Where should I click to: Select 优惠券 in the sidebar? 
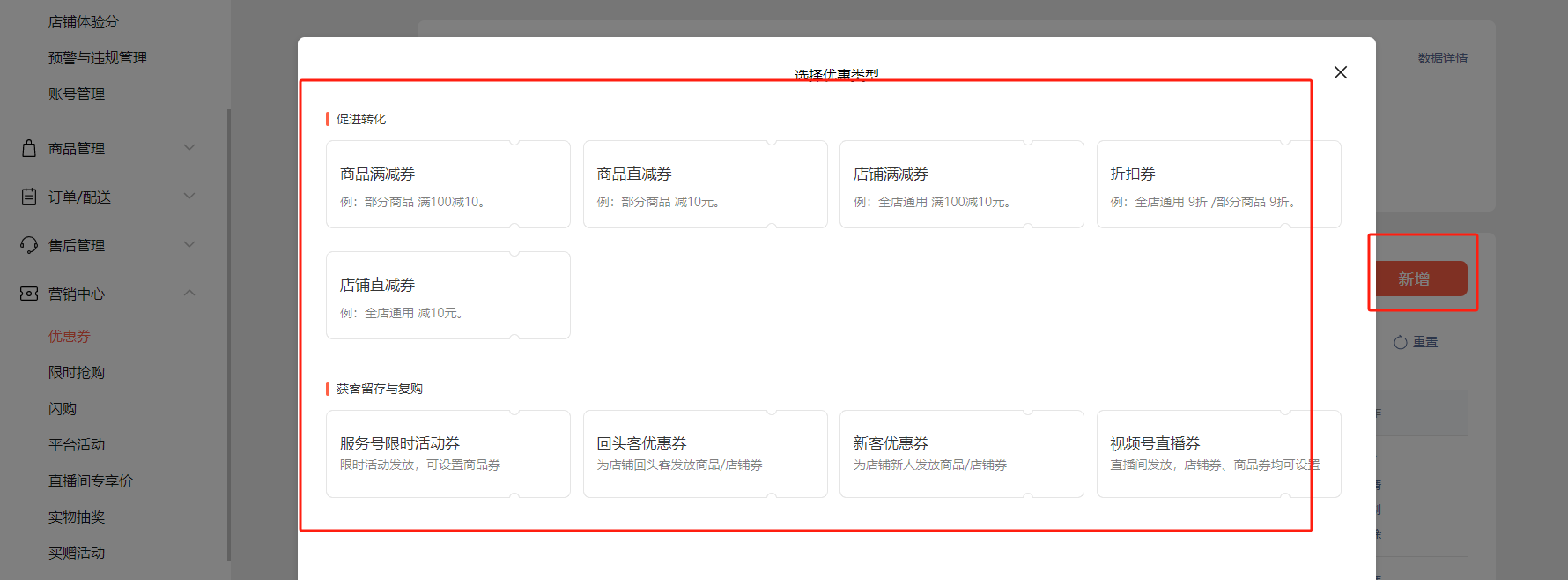pos(70,336)
